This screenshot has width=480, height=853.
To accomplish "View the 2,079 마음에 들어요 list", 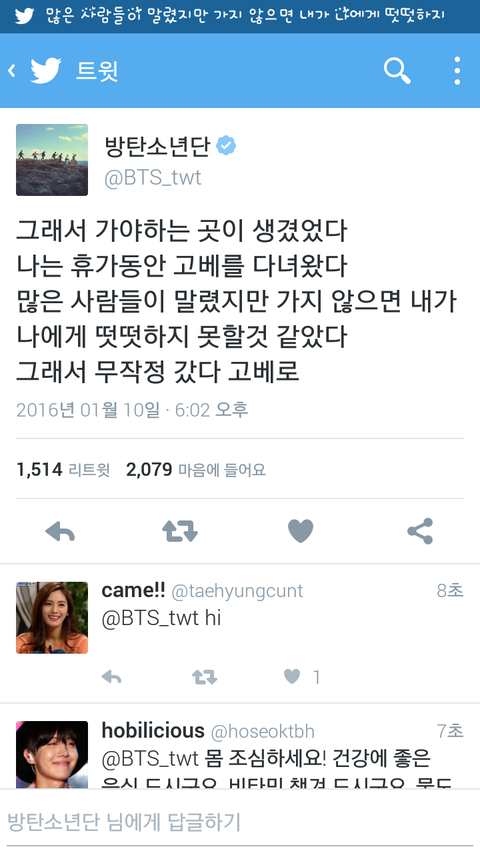I will coord(196,469).
